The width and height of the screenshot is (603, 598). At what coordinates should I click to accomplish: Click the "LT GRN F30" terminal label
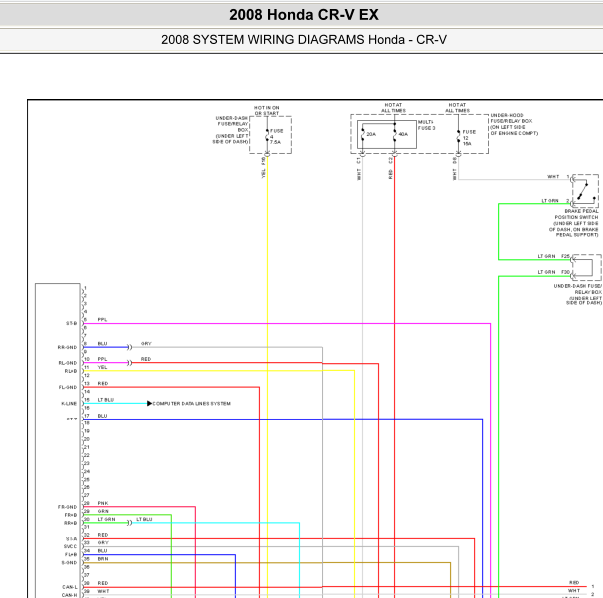[553, 272]
